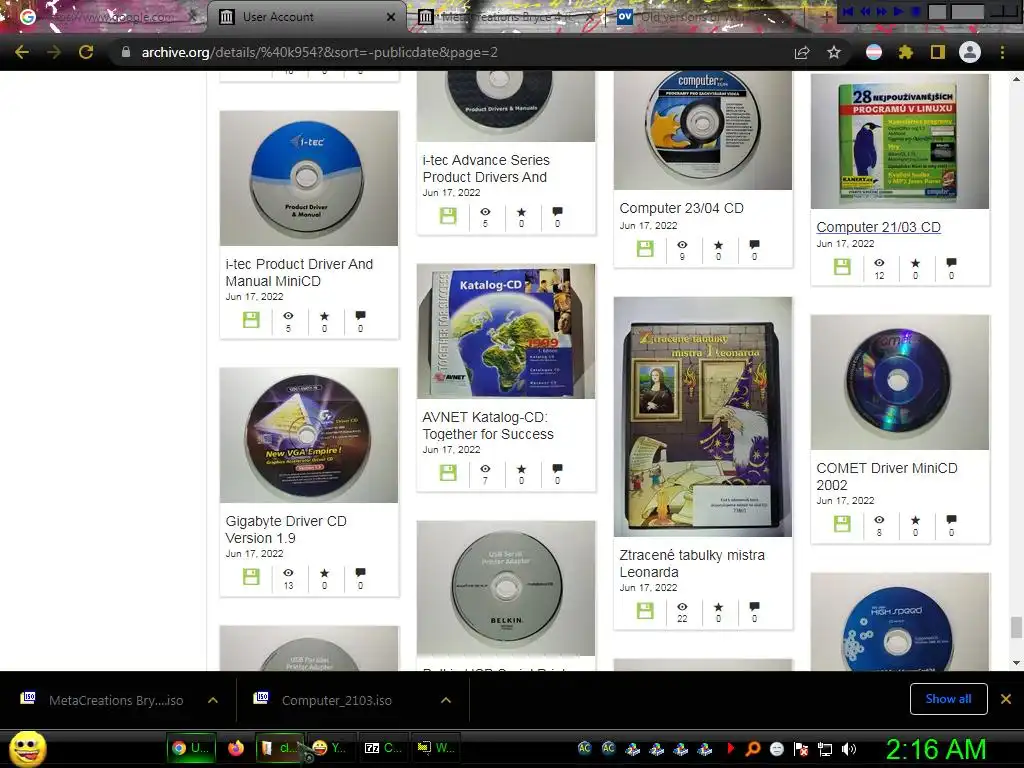Favorite i-tec Advance Series with its star
Image resolution: width=1024 pixels, height=768 pixels.
pos(521,212)
